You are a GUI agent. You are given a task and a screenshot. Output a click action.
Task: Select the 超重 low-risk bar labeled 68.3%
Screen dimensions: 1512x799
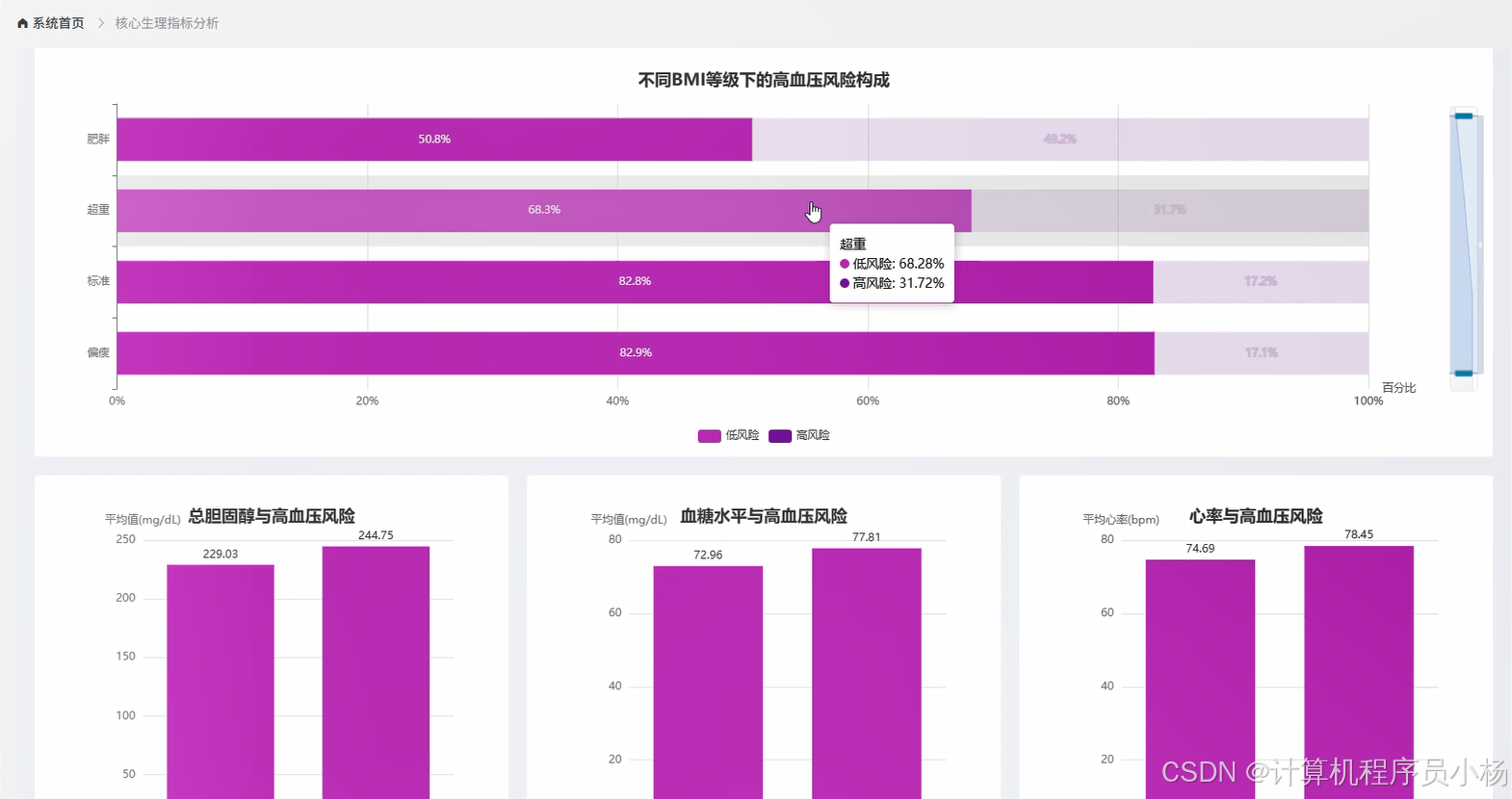click(544, 211)
